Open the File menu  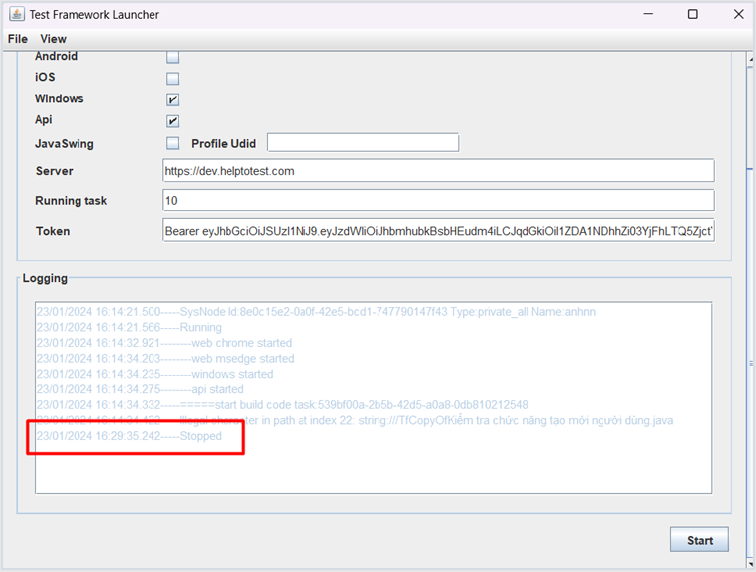(18, 39)
